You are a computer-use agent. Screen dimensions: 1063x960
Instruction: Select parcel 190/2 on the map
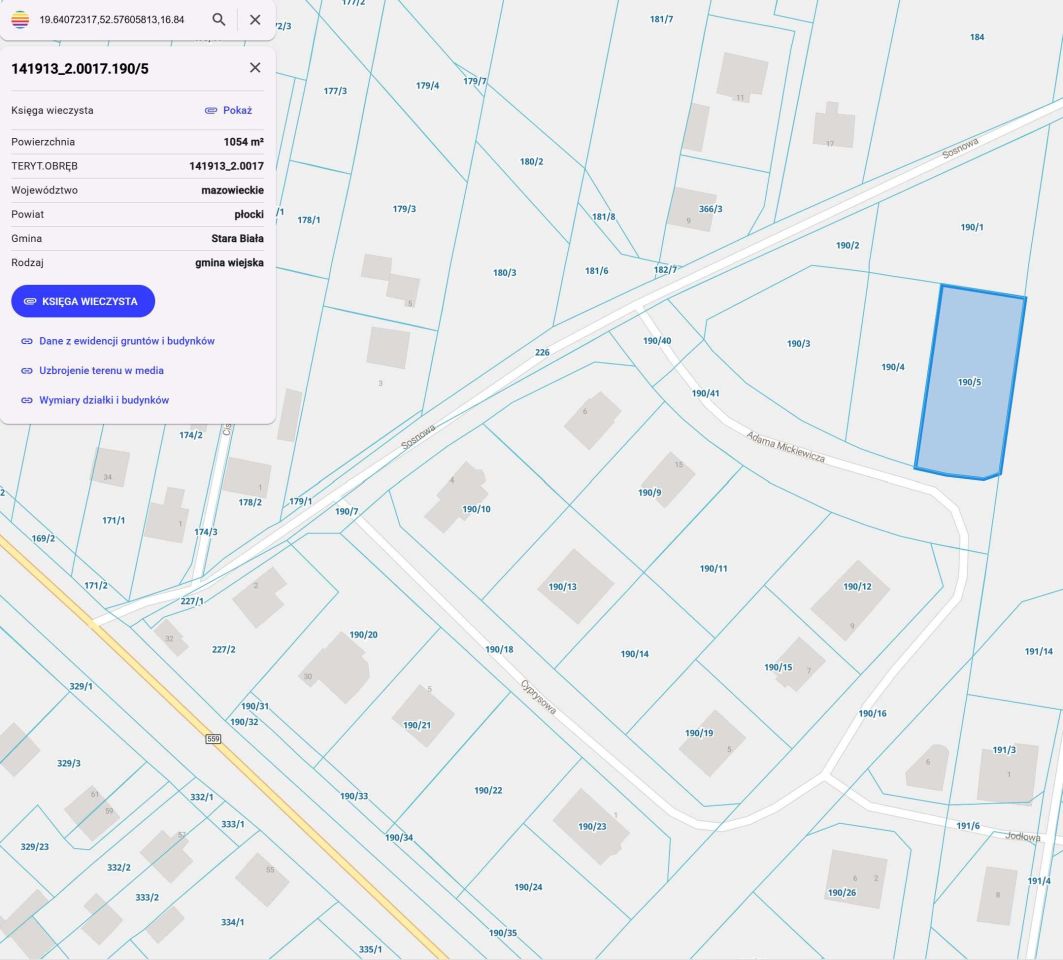click(x=847, y=245)
